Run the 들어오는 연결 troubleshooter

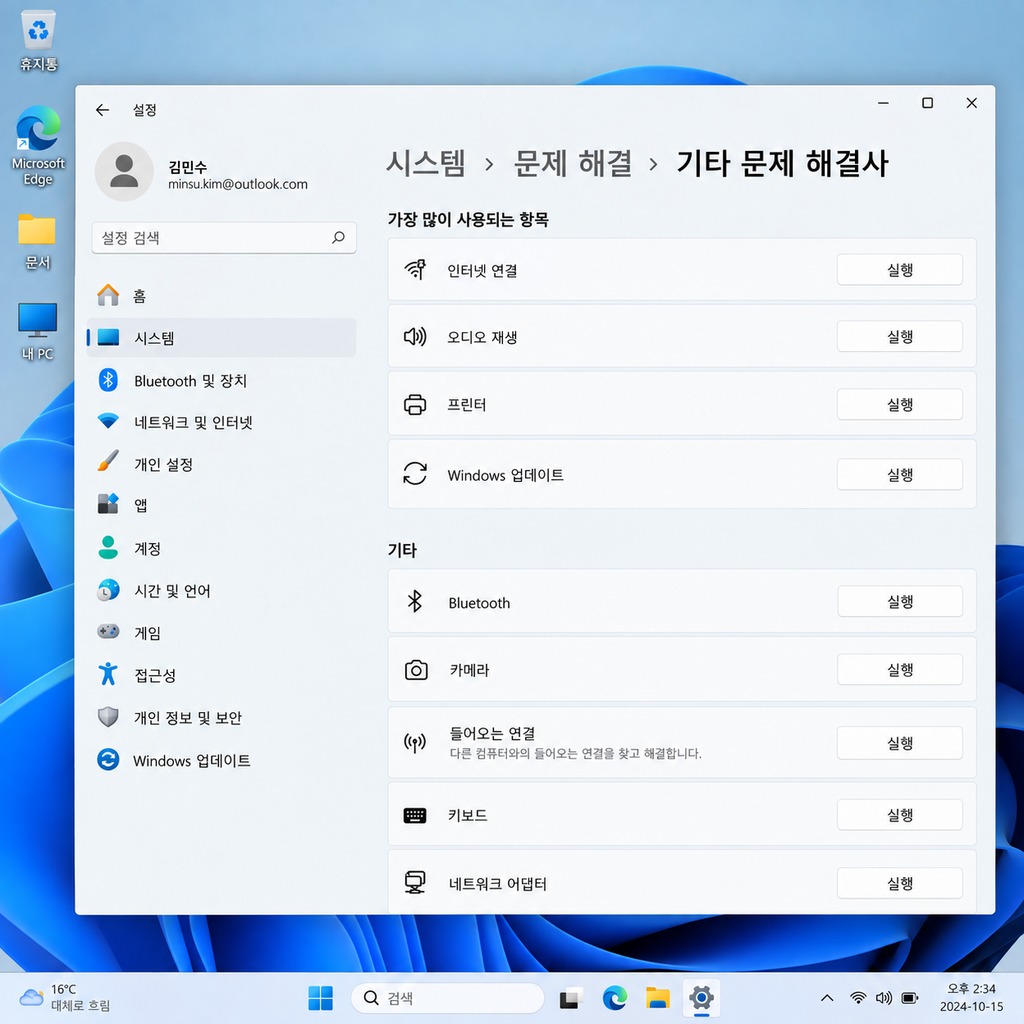pyautogui.click(x=899, y=743)
